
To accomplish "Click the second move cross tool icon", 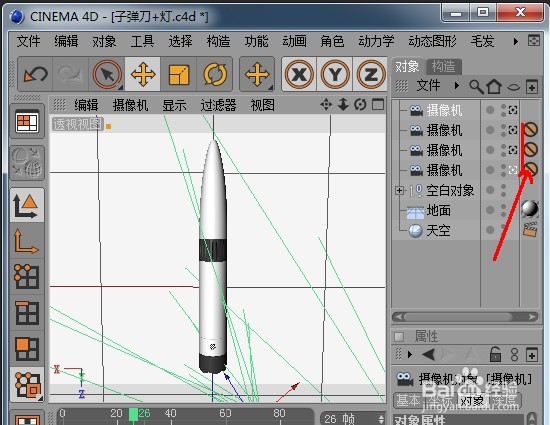I will (257, 74).
